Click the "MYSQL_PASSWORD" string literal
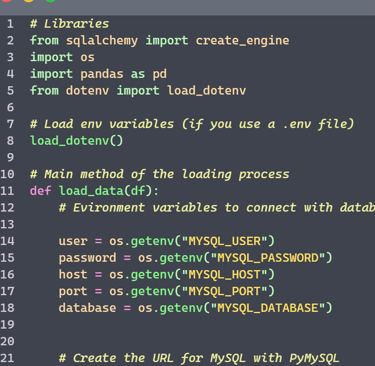This screenshot has height=366, width=375. [268, 258]
